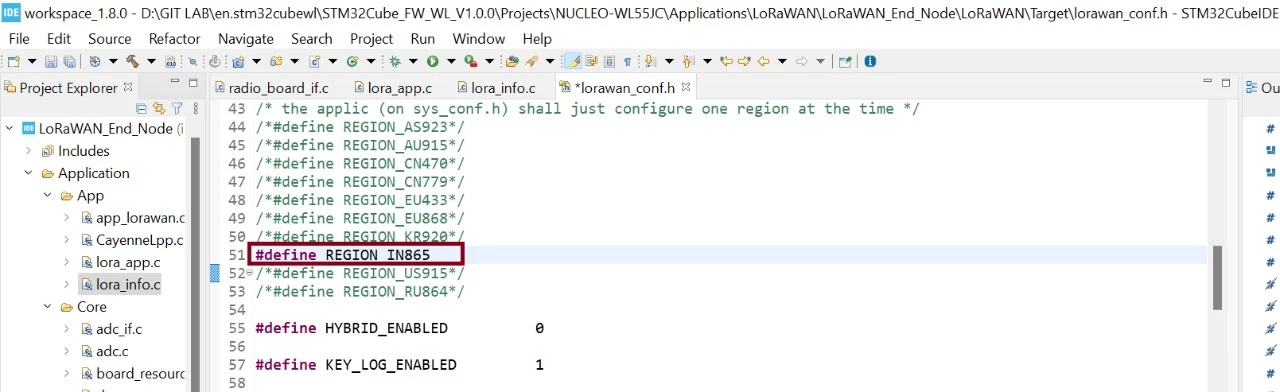Open the Refactor menu

click(x=174, y=38)
